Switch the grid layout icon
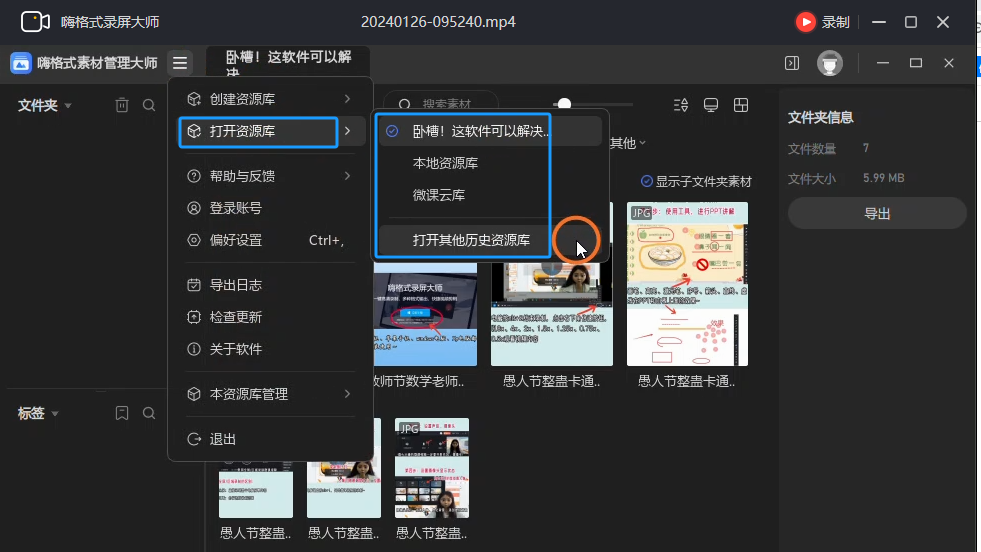981x552 pixels. [x=741, y=105]
